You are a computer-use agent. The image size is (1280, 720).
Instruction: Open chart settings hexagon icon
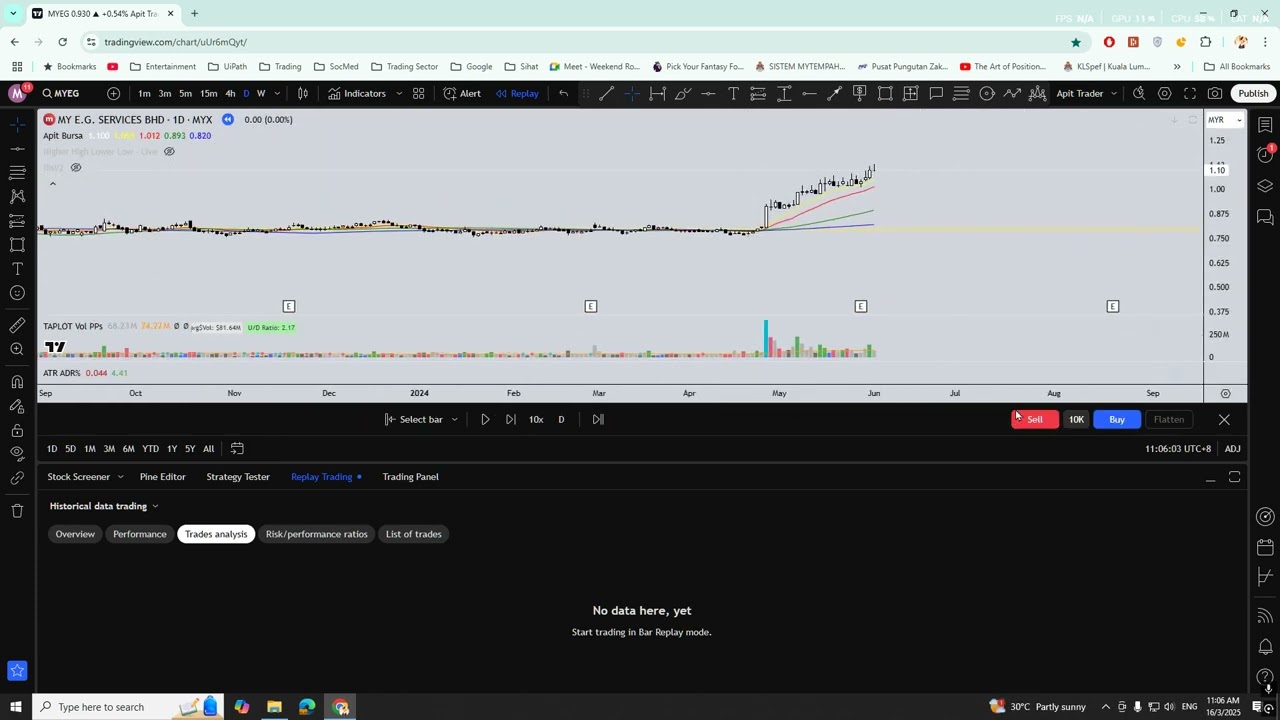(x=1165, y=93)
